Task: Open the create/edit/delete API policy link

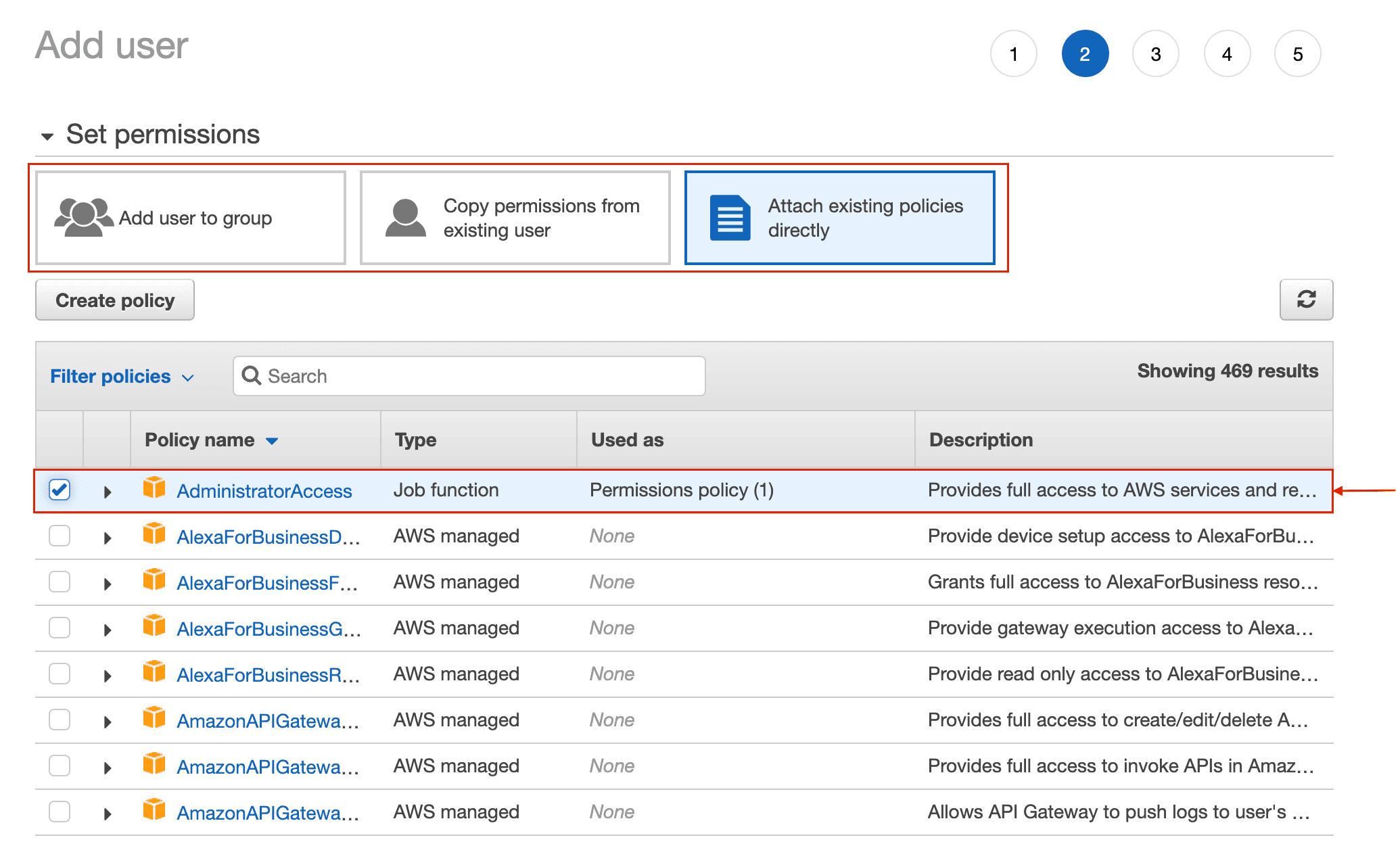Action: click(268, 721)
